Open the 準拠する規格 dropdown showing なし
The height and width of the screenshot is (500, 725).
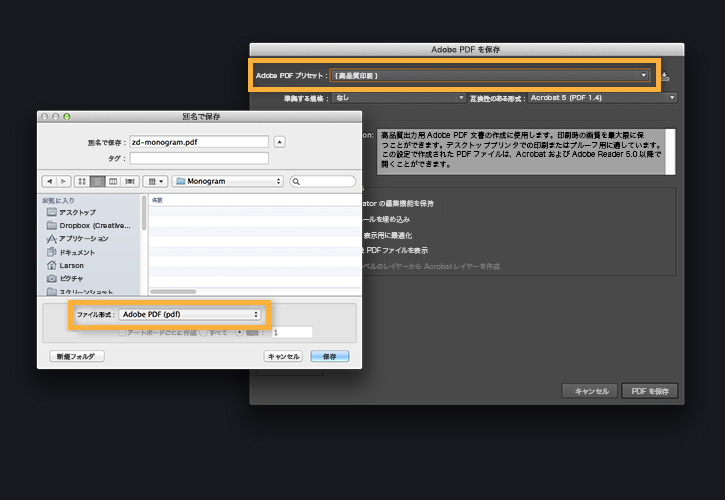coord(399,98)
